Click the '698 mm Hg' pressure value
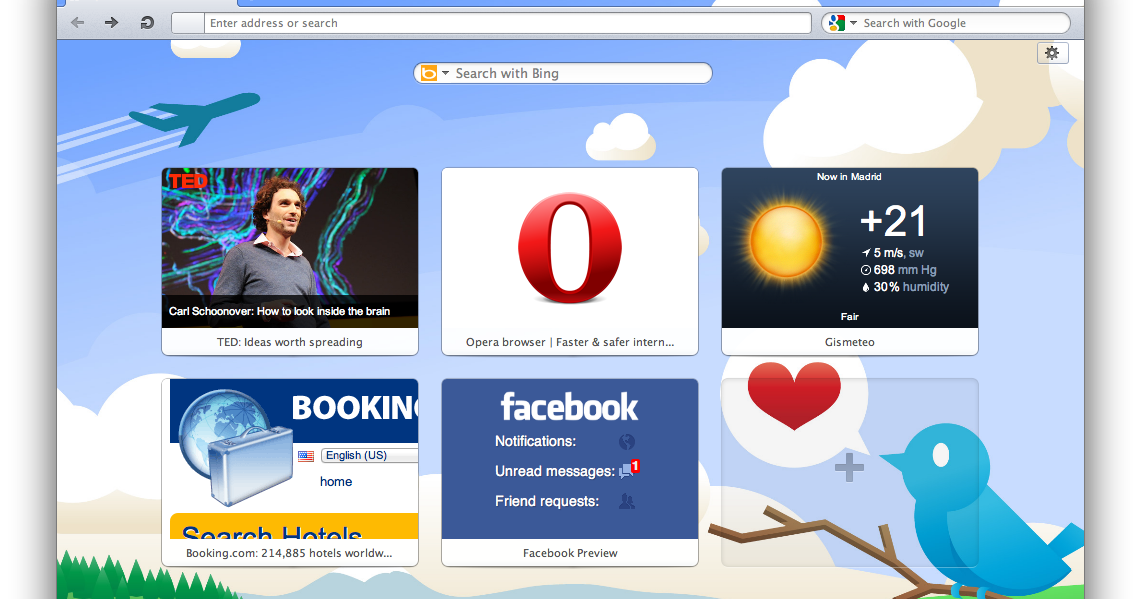Viewport: 1141px width, 599px height. pos(898,270)
